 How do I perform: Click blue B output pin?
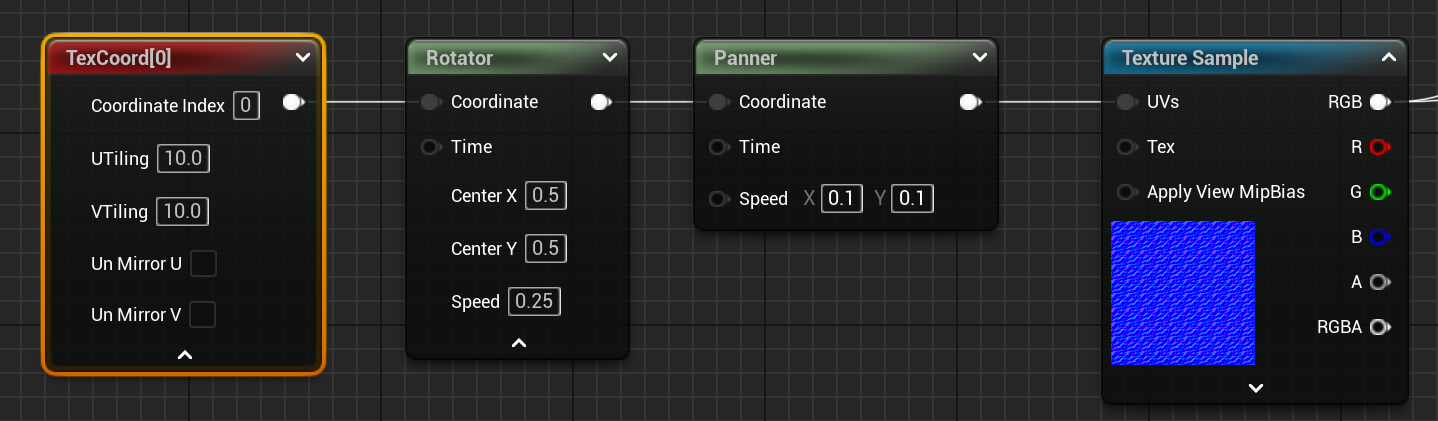(1380, 237)
